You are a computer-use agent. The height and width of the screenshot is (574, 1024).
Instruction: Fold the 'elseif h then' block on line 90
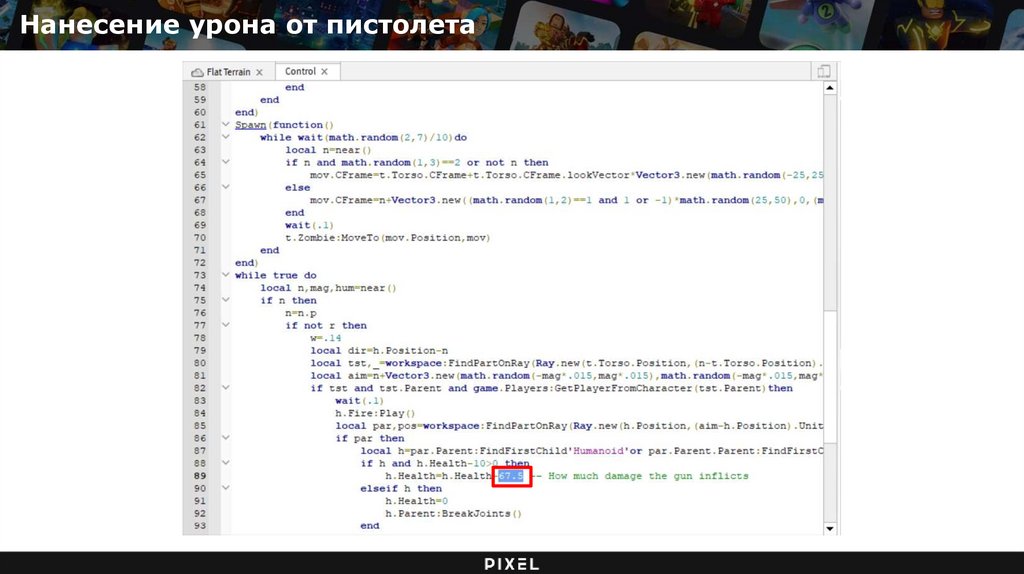[225, 488]
